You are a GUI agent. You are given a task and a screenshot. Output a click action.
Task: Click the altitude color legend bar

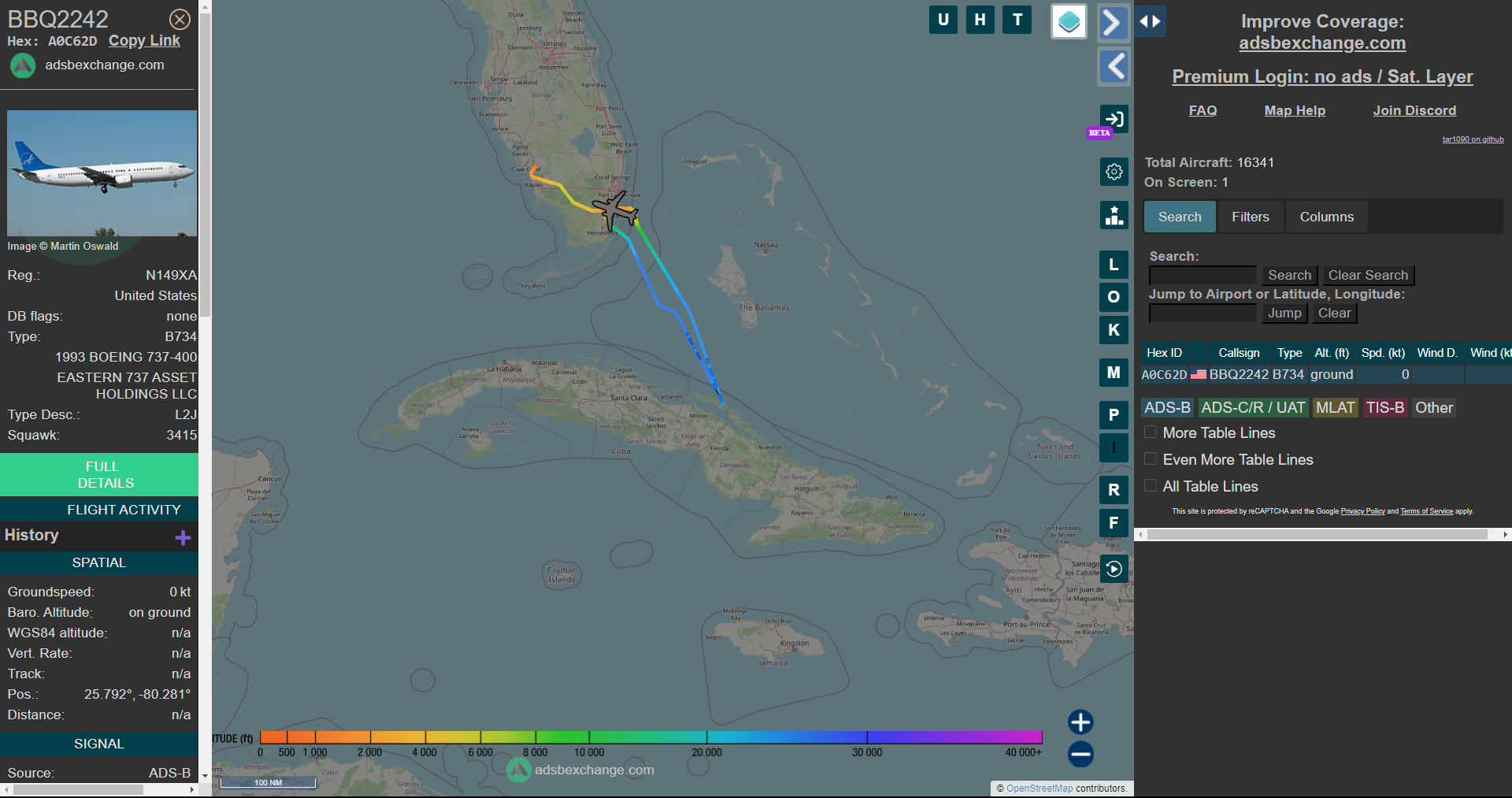[651, 737]
